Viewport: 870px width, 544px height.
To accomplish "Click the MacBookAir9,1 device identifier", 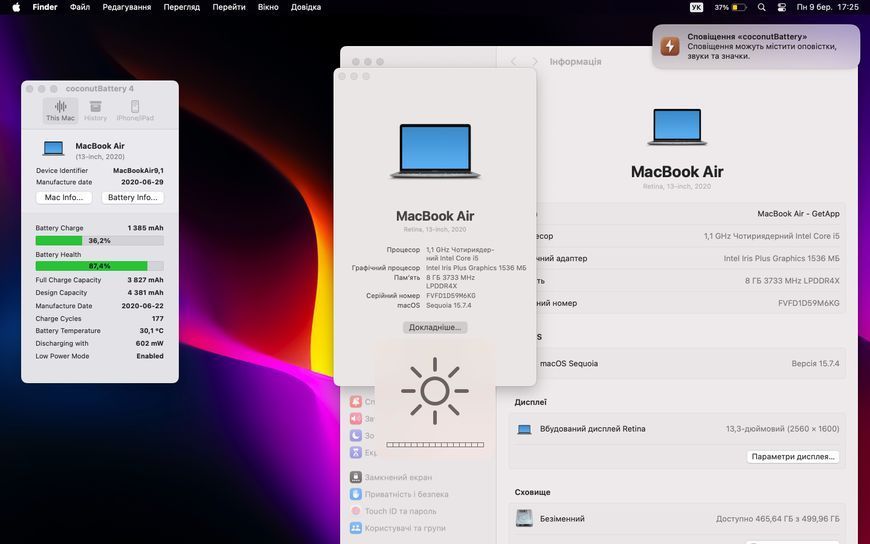I will 138,170.
